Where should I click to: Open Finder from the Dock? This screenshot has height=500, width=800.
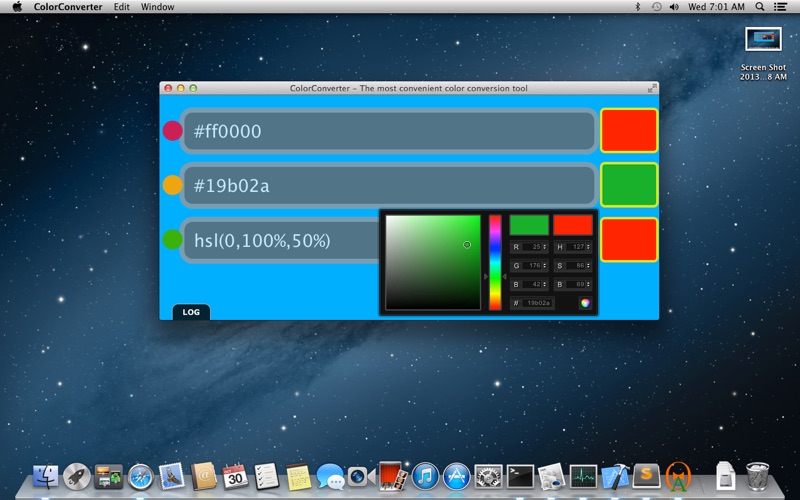pos(45,477)
